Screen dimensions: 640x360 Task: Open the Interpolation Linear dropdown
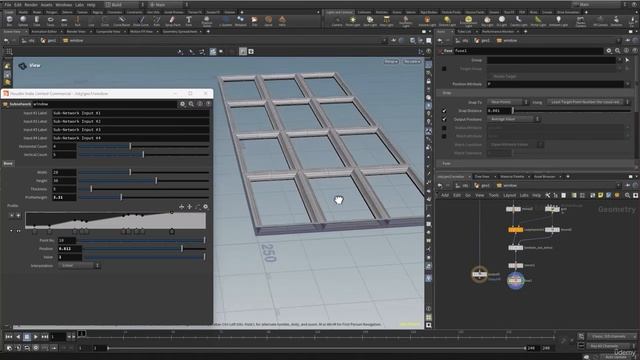coord(79,266)
